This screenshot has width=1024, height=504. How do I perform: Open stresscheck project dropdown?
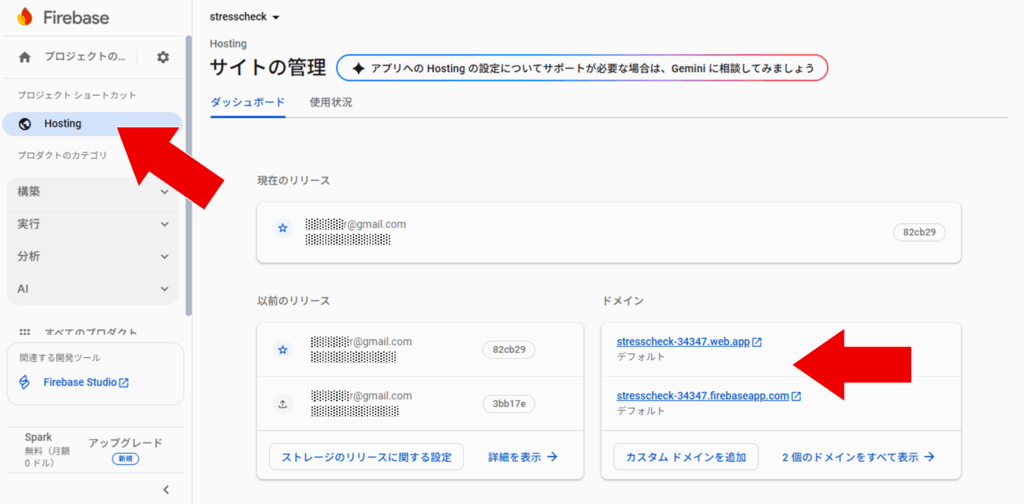245,17
